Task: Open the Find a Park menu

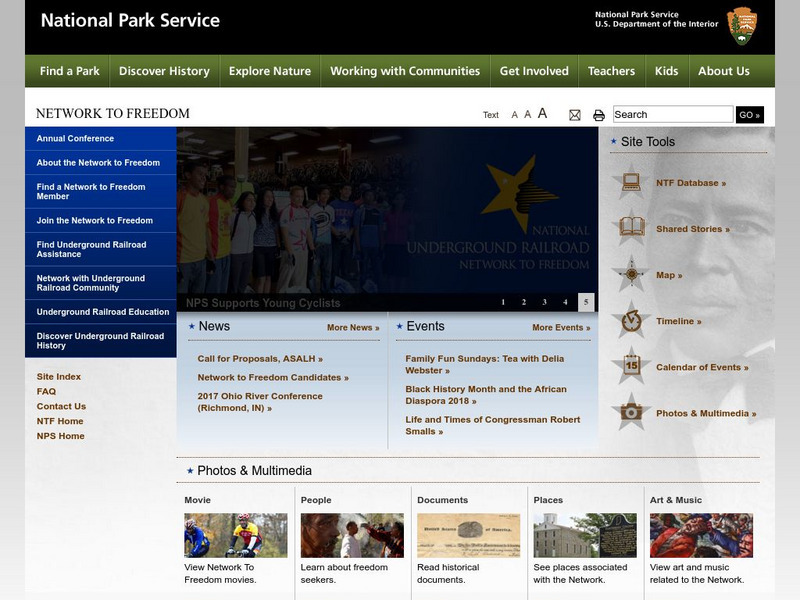Action: [69, 71]
